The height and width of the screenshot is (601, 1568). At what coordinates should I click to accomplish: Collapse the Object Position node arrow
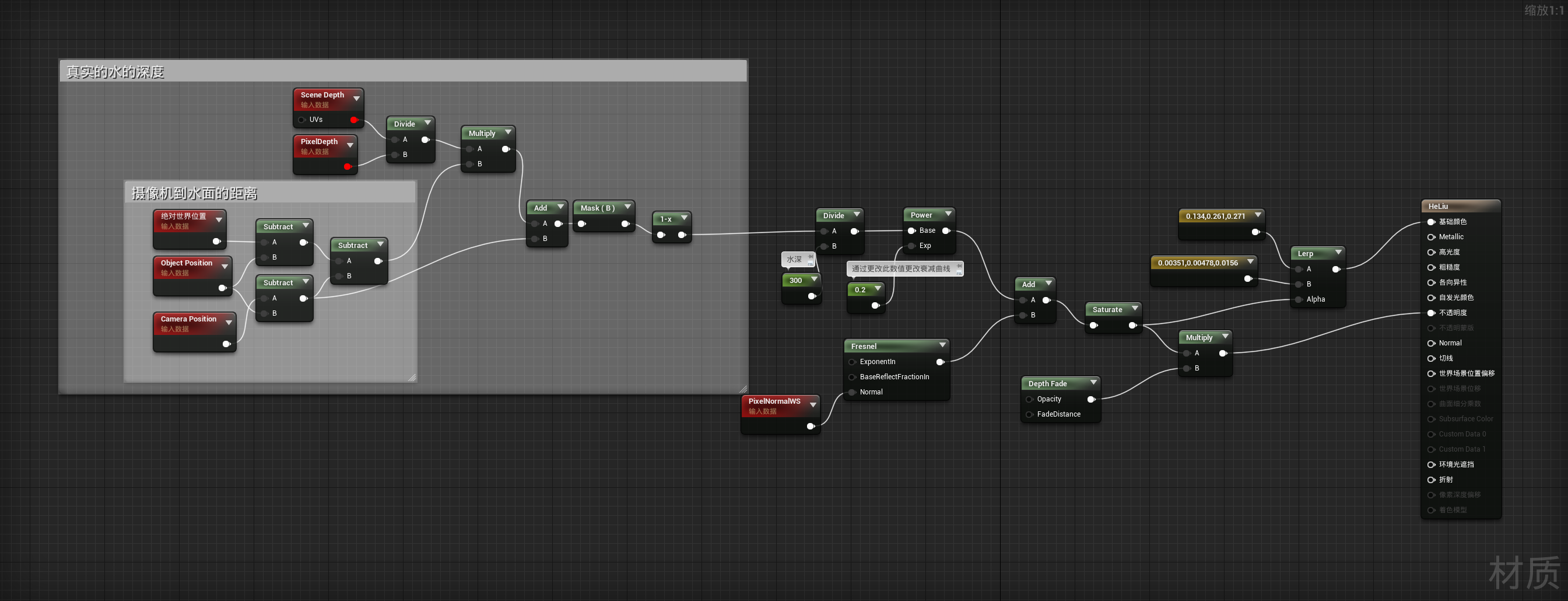(224, 266)
